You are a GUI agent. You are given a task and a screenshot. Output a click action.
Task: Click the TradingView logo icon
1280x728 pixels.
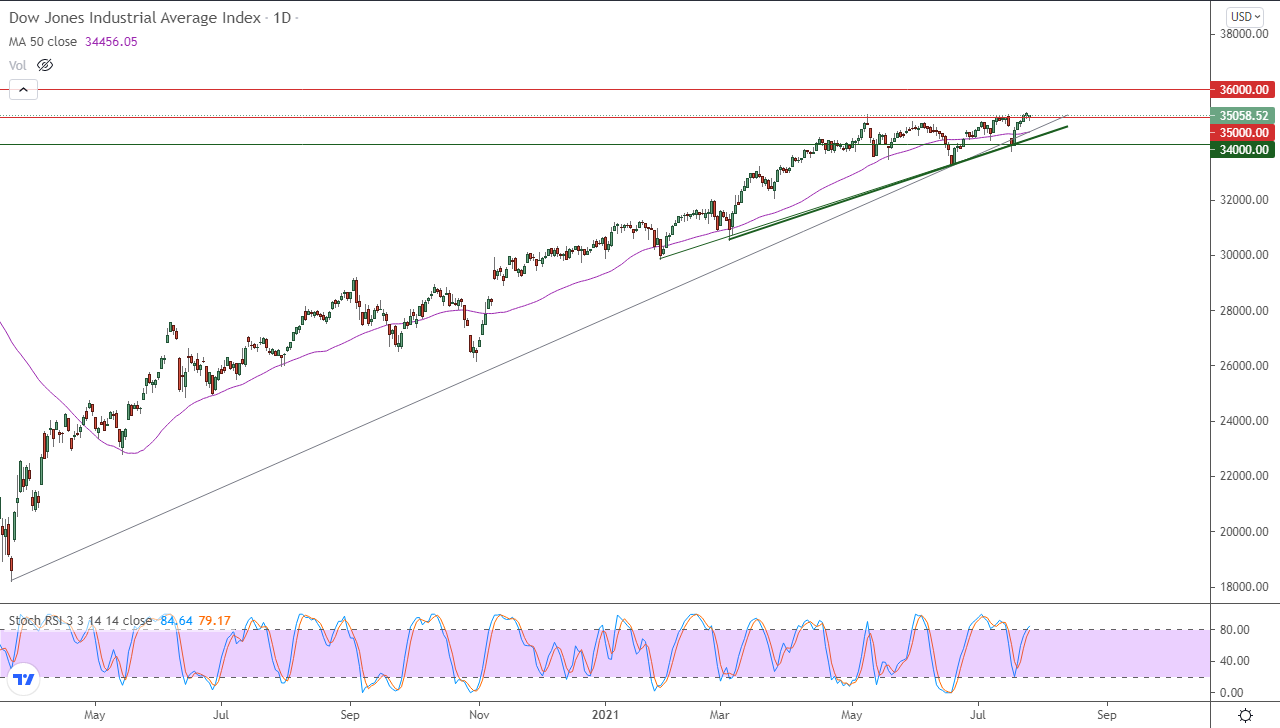(25, 681)
